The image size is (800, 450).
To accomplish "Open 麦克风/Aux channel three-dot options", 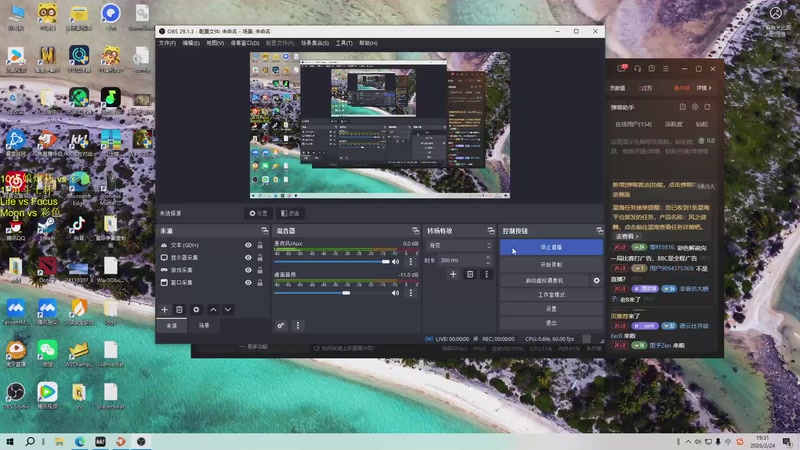I will pyautogui.click(x=411, y=262).
